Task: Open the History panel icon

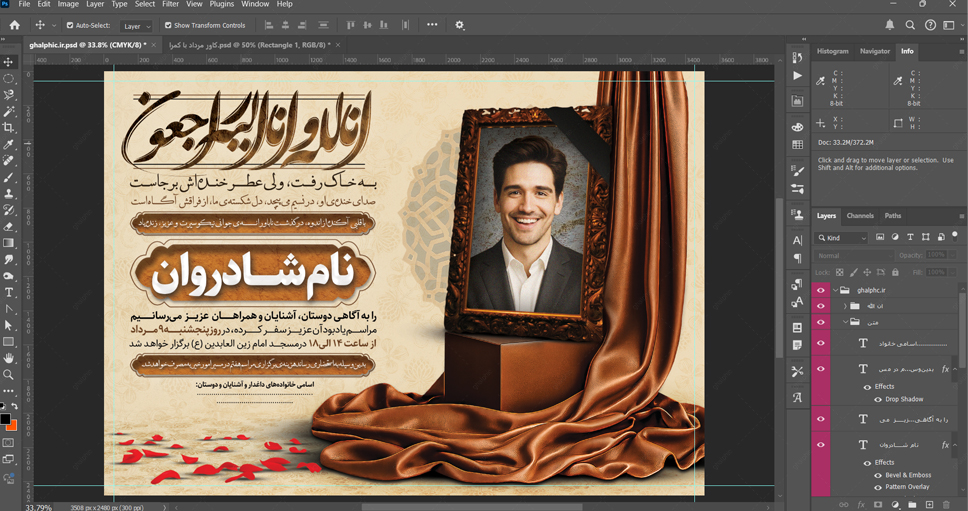Action: (797, 57)
